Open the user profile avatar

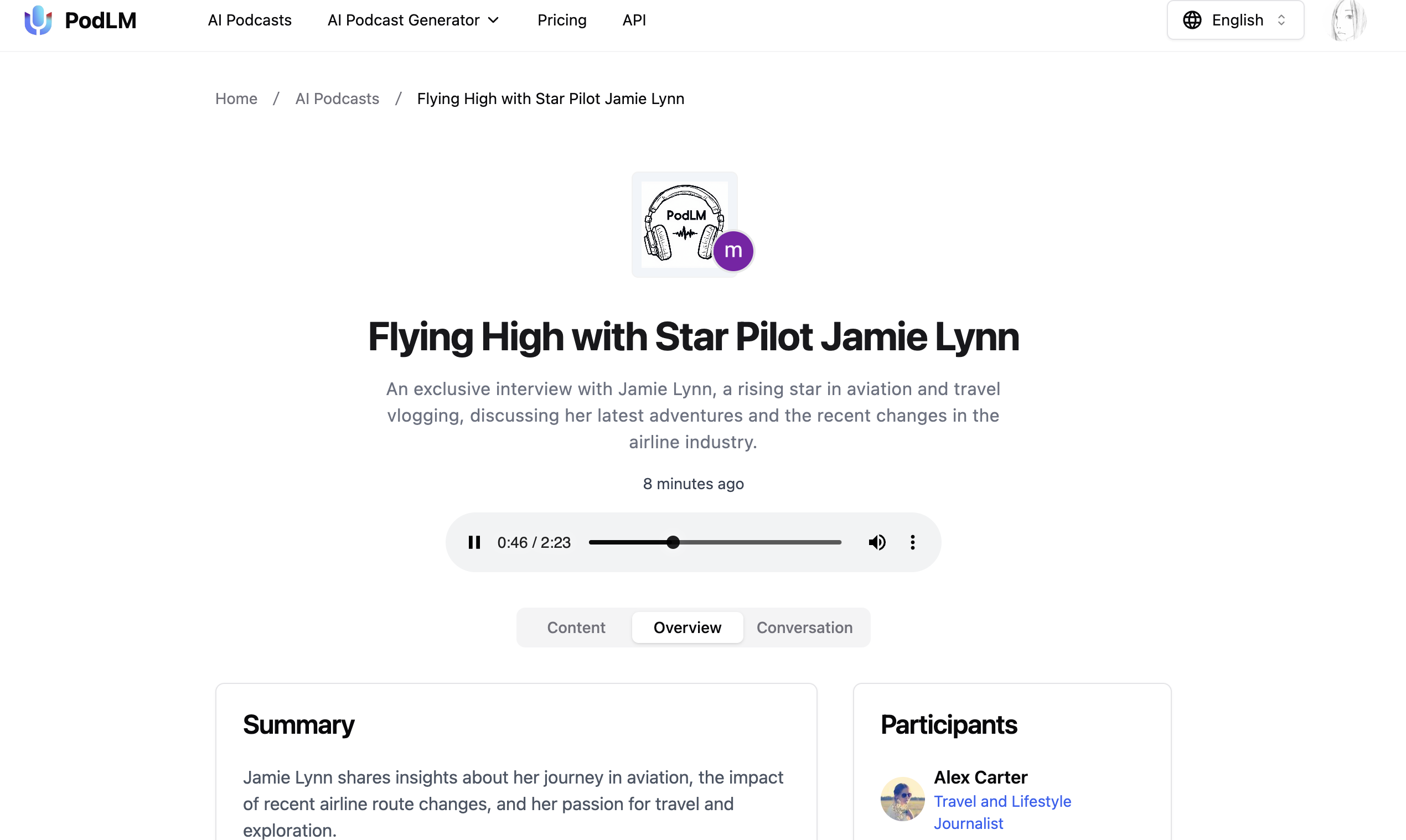tap(1348, 20)
